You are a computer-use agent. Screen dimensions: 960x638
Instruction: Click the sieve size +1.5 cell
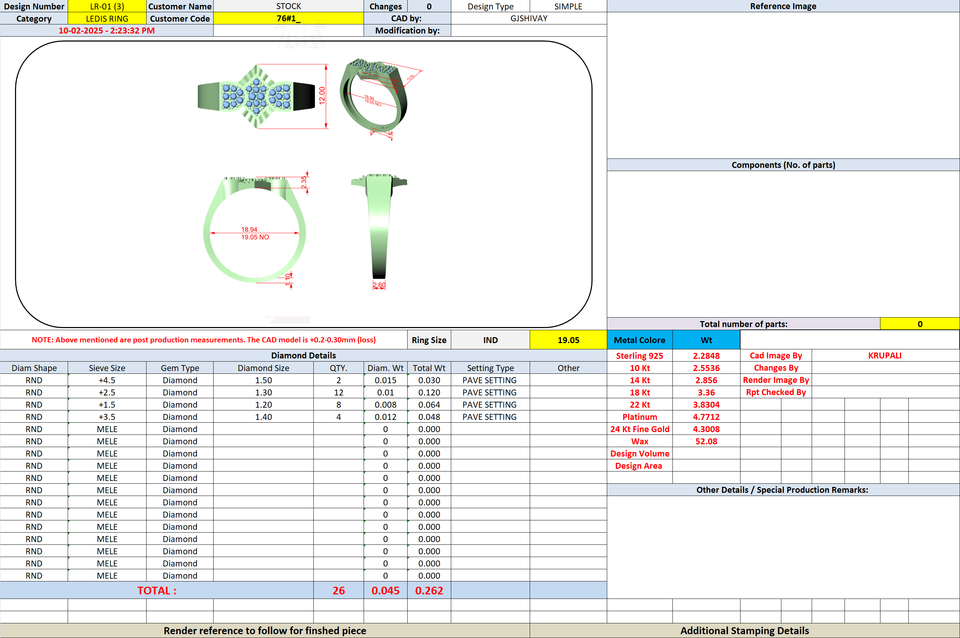click(107, 405)
